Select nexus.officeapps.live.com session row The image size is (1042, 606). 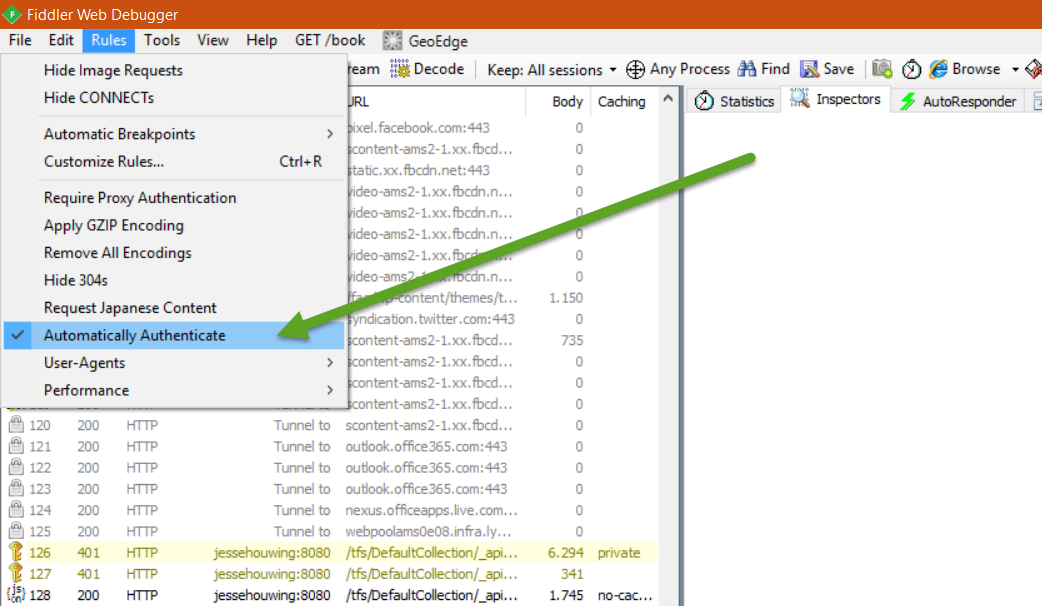click(332, 510)
